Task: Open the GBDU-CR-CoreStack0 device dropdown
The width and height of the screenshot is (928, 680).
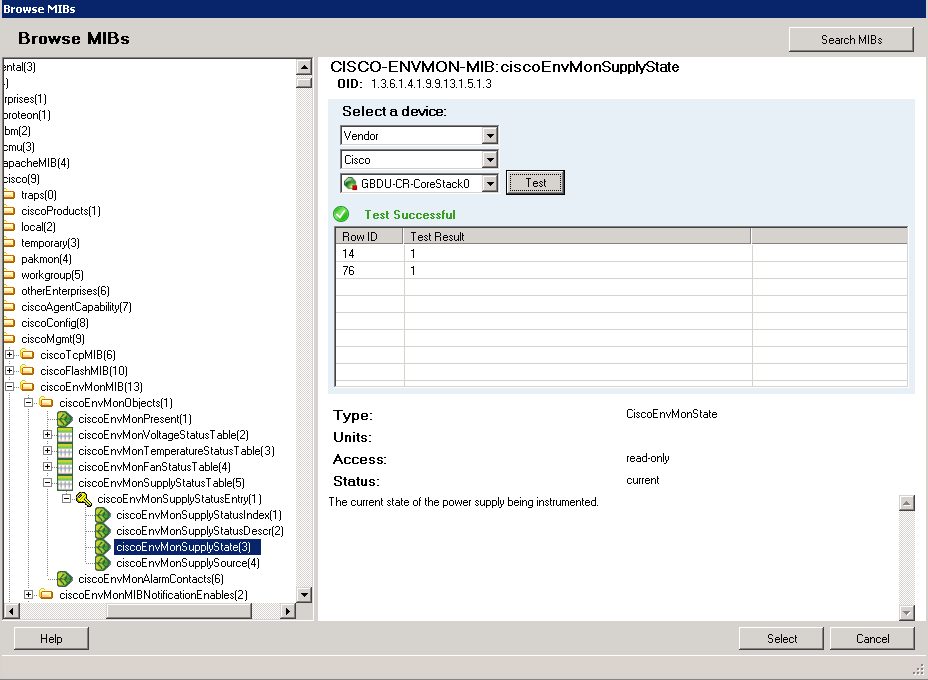Action: tap(489, 183)
